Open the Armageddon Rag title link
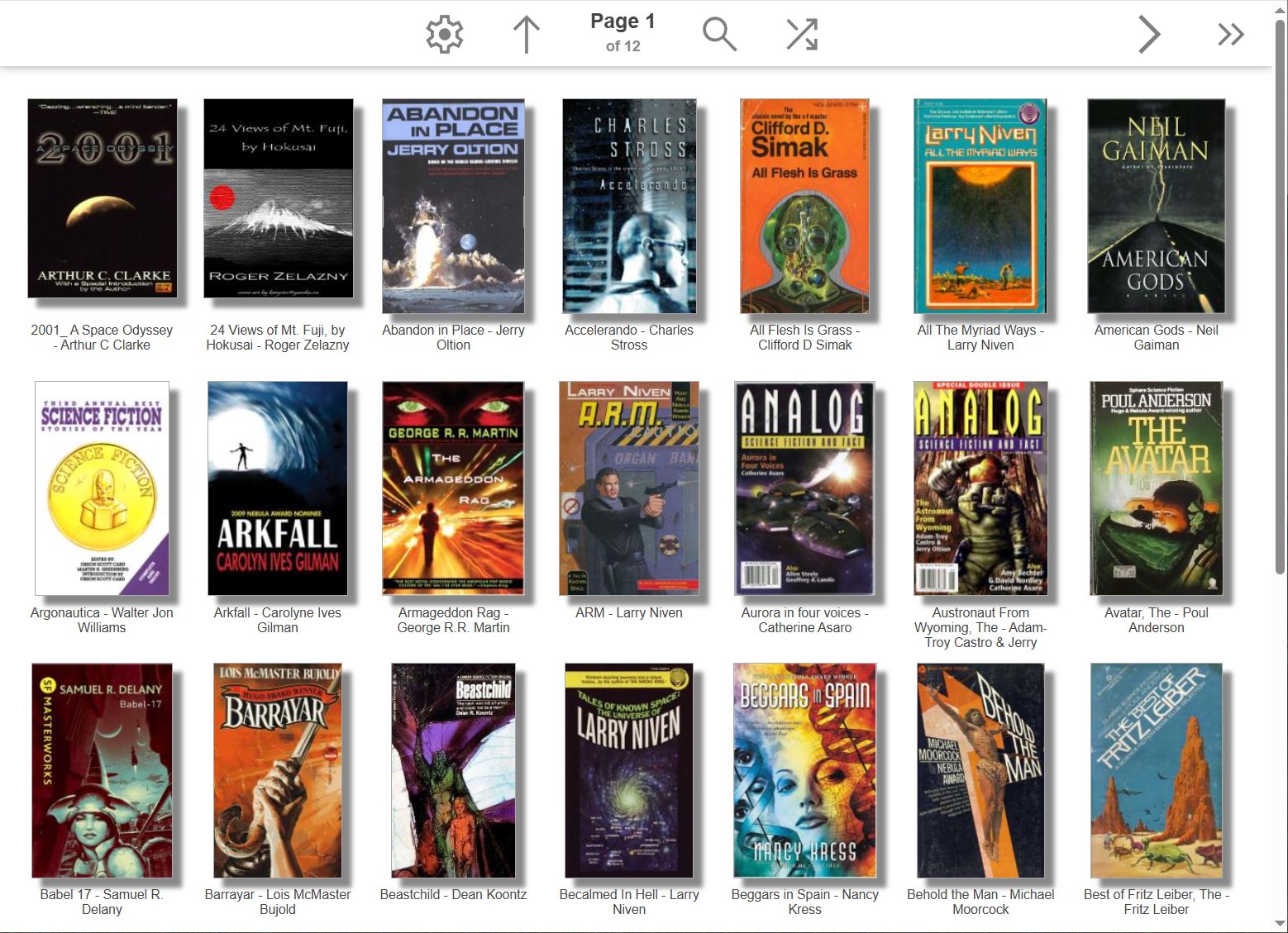Viewport: 1288px width, 933px height. pos(453,620)
